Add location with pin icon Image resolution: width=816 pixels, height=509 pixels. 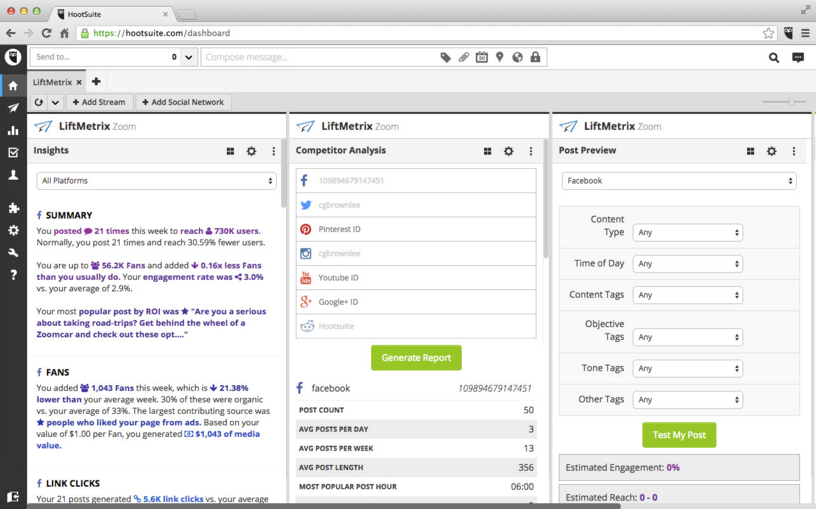pyautogui.click(x=500, y=57)
